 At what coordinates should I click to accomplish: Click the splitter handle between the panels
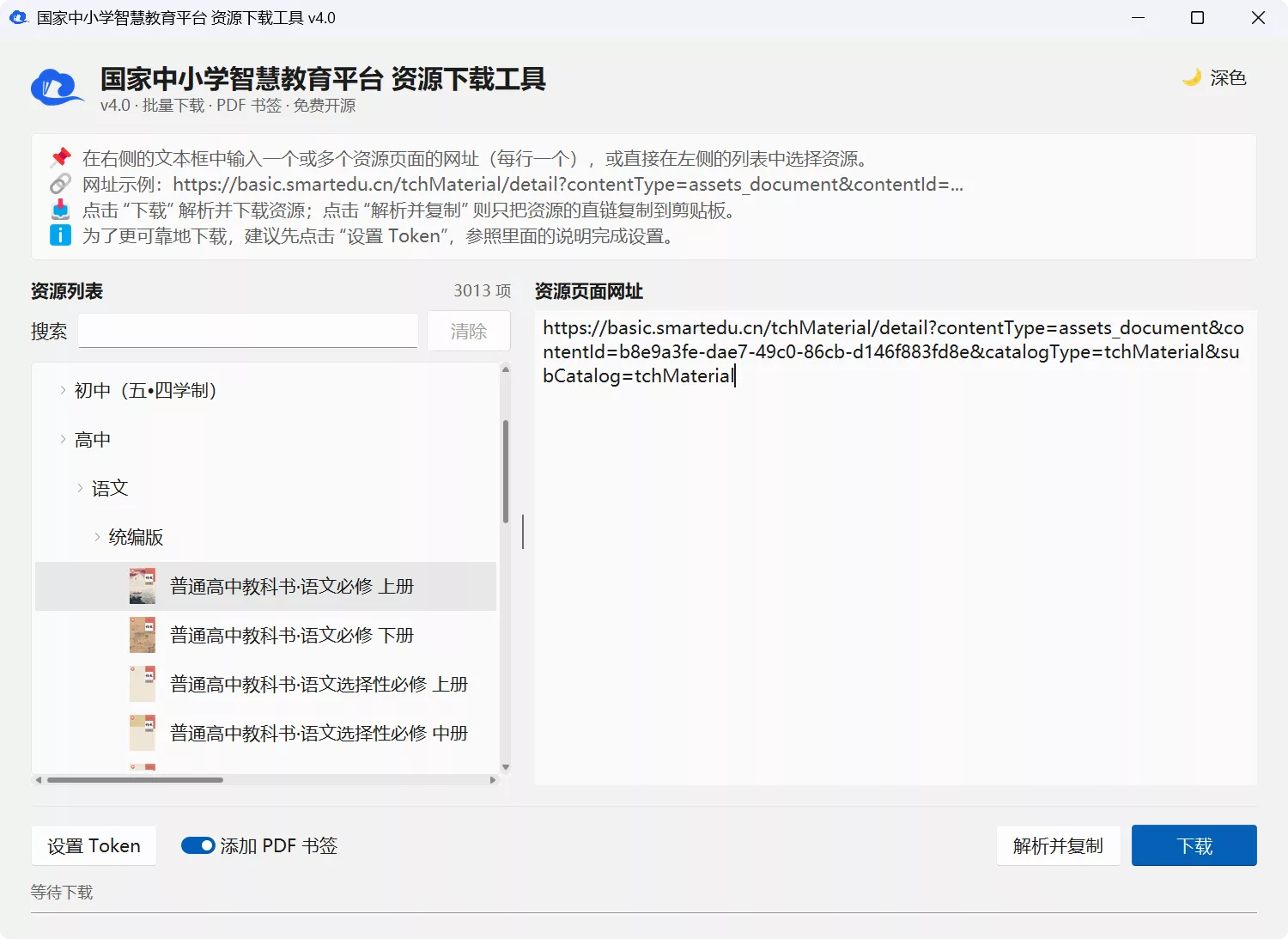tap(523, 532)
